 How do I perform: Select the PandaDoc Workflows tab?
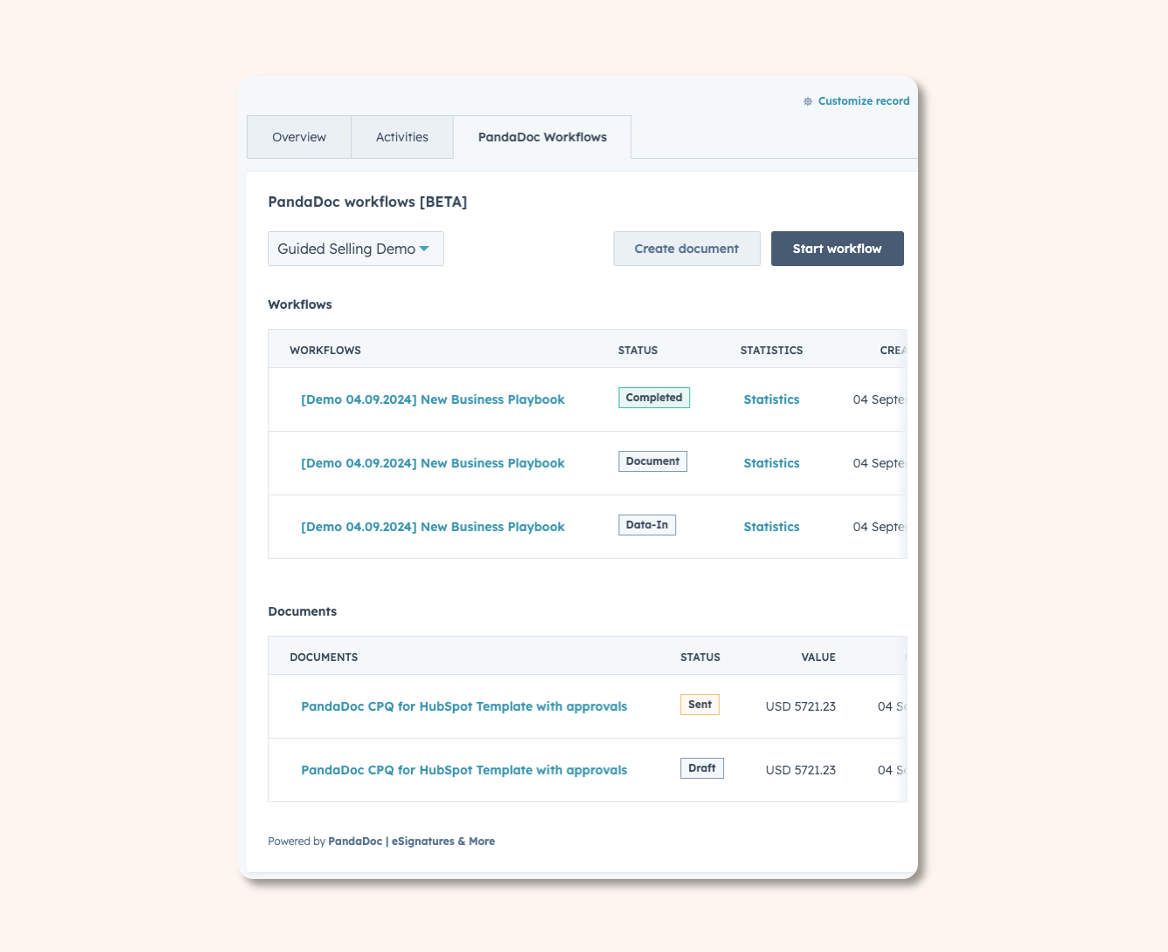543,137
